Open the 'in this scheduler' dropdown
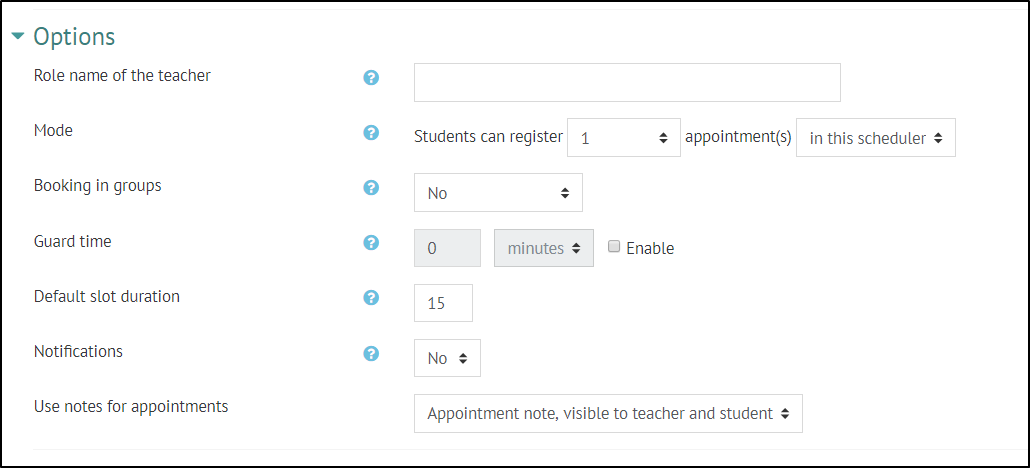1030x468 pixels. pos(876,138)
